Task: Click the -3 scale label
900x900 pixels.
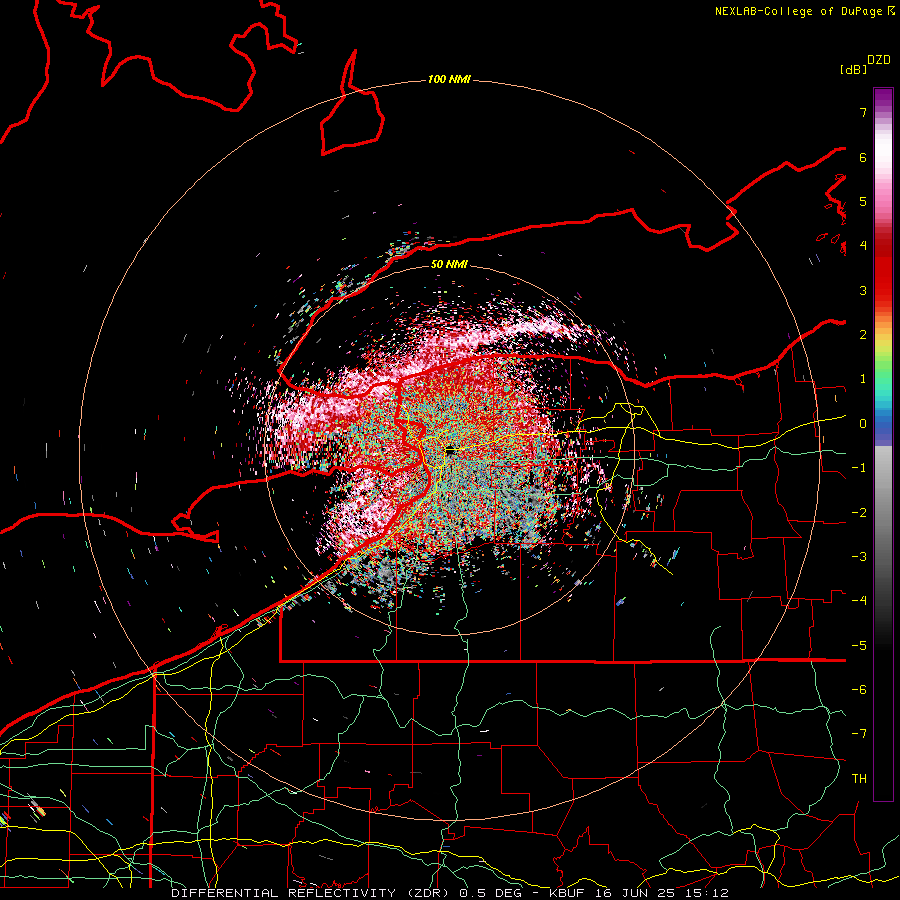Action: (859, 557)
